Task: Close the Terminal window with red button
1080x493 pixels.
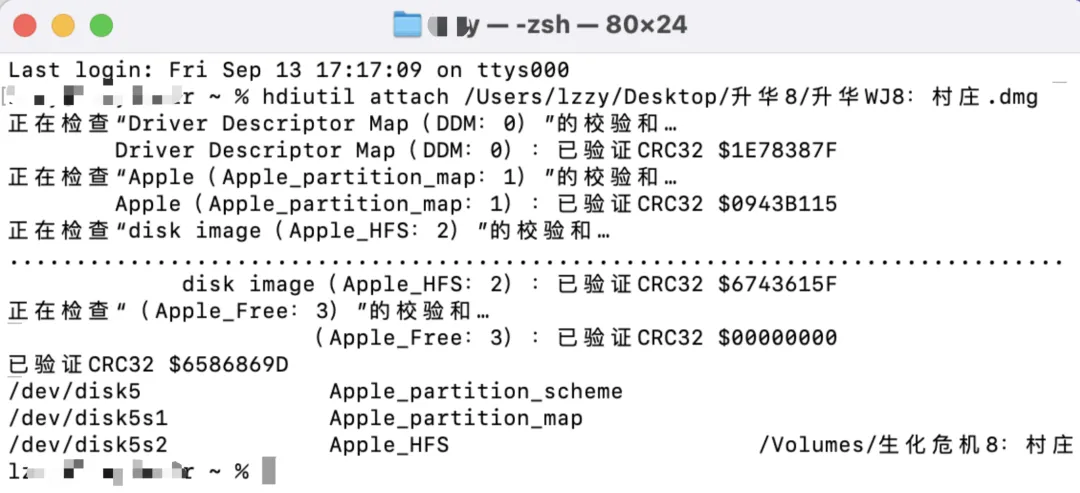Action: [x=25, y=25]
